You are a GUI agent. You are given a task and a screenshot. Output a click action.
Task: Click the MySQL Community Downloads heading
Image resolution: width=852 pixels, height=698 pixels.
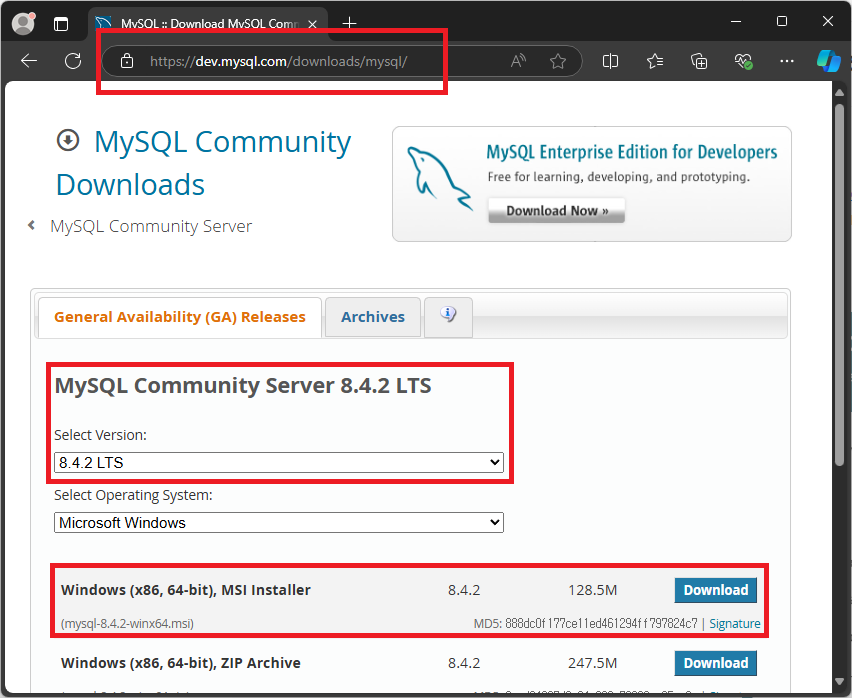coord(204,163)
